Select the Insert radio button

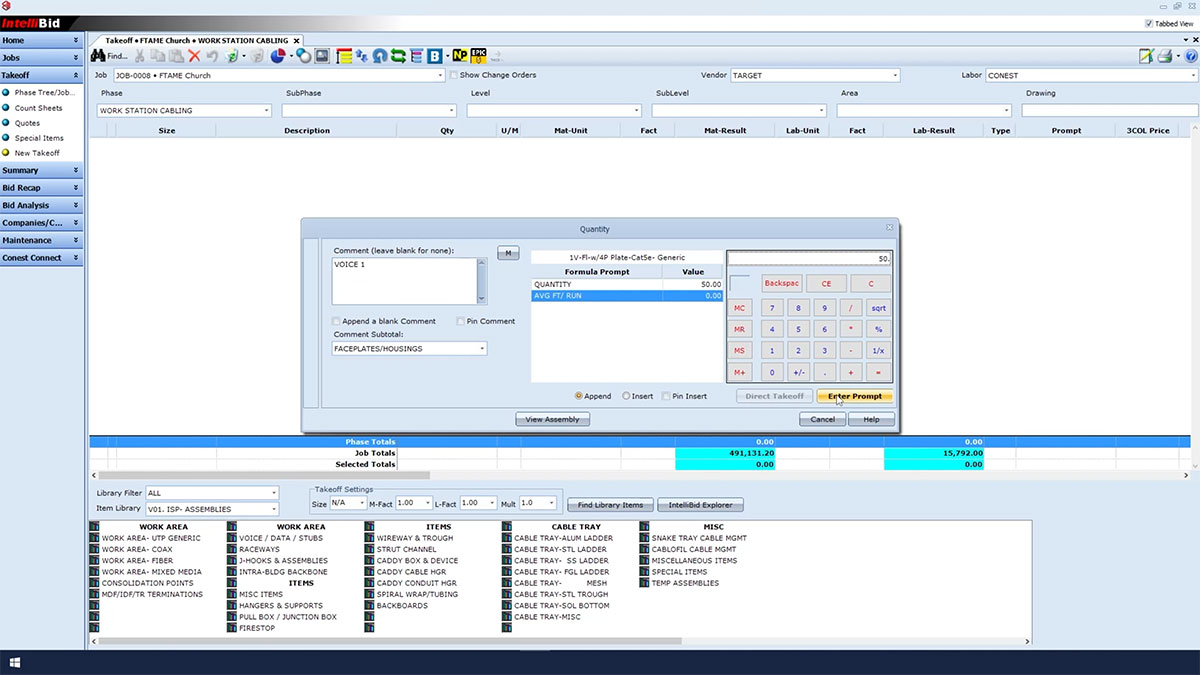point(626,396)
